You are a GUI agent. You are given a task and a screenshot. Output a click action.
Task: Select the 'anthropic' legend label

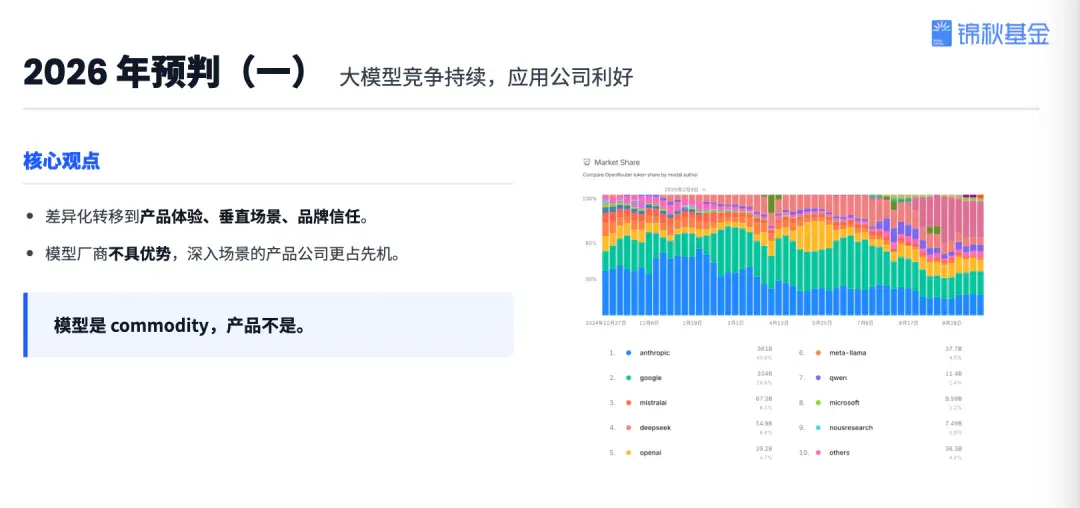pos(654,353)
